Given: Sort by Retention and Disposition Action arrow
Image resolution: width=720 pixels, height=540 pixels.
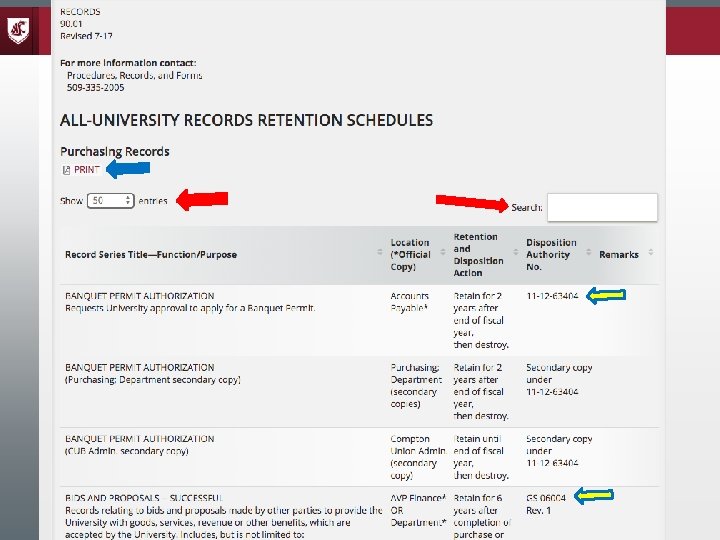Looking at the screenshot, I should (516, 252).
